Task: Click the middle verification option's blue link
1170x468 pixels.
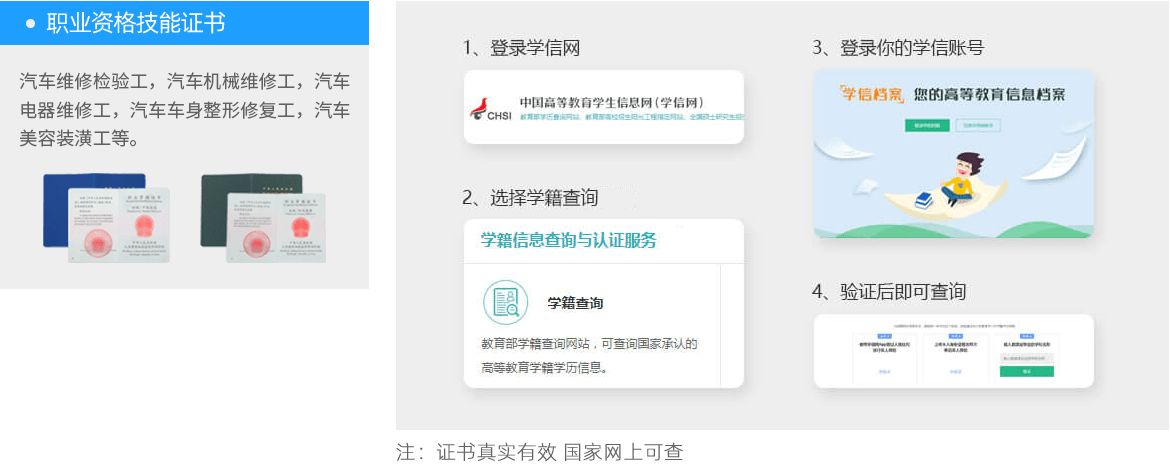Action: [956, 371]
